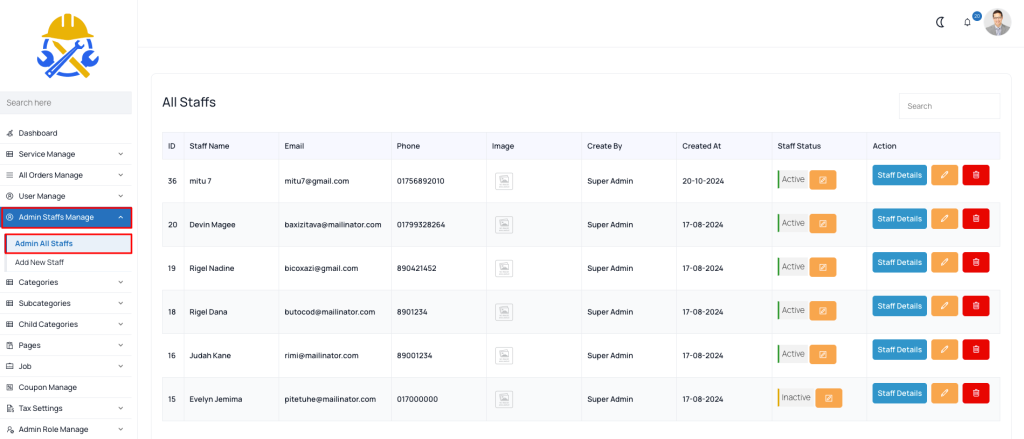Expand Service Manage menu

(x=66, y=154)
